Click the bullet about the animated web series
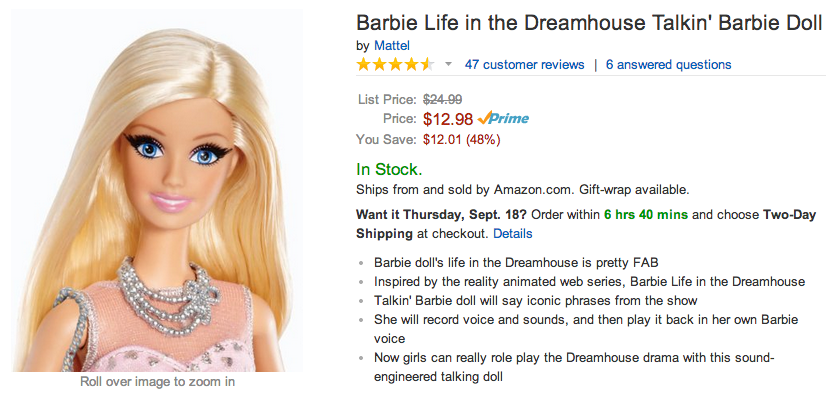Image resolution: width=828 pixels, height=393 pixels. click(x=589, y=282)
